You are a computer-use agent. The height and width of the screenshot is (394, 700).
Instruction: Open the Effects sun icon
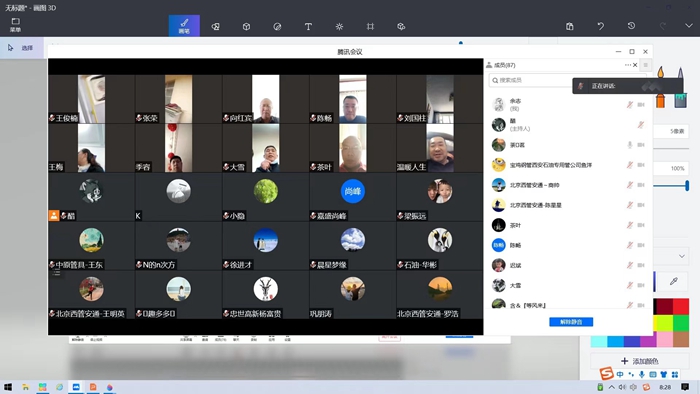tap(339, 26)
